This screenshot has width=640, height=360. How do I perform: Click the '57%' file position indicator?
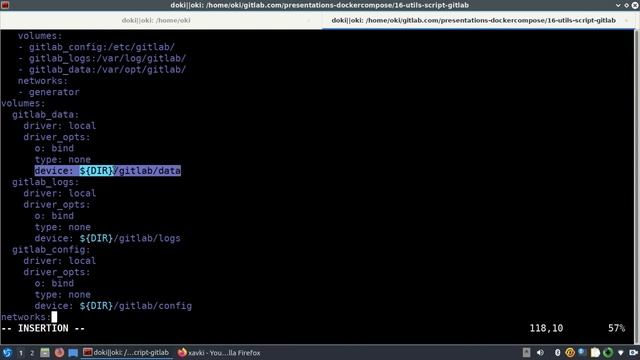[x=616, y=328]
